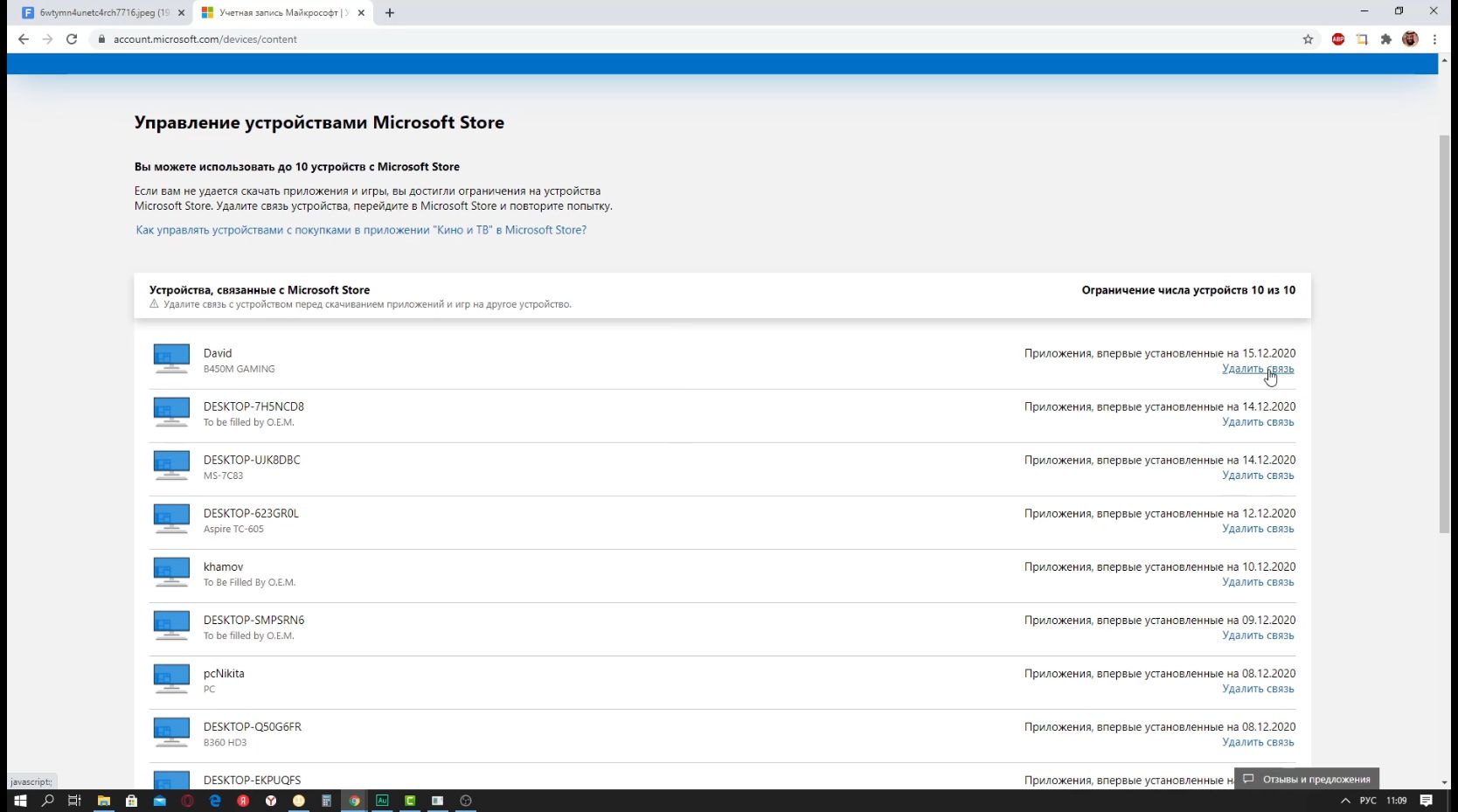Image resolution: width=1458 pixels, height=812 pixels.
Task: Open the Mail app from the taskbar
Action: click(x=159, y=801)
